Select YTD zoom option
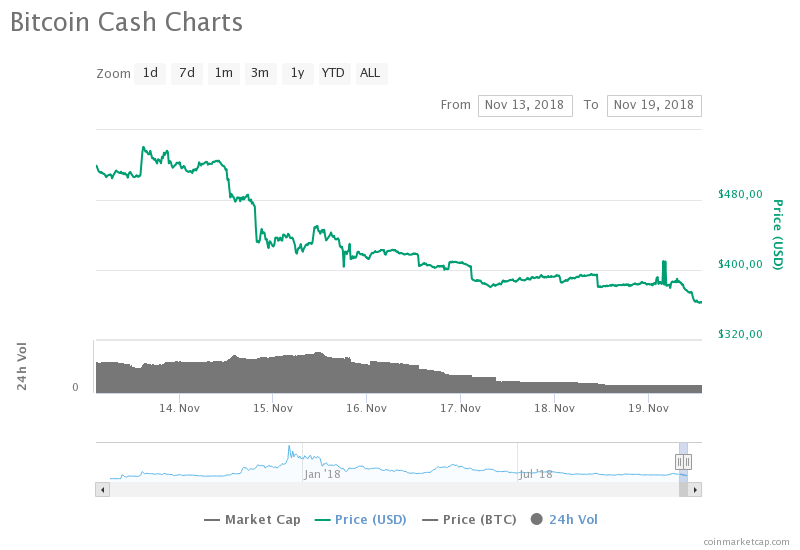 coord(333,73)
